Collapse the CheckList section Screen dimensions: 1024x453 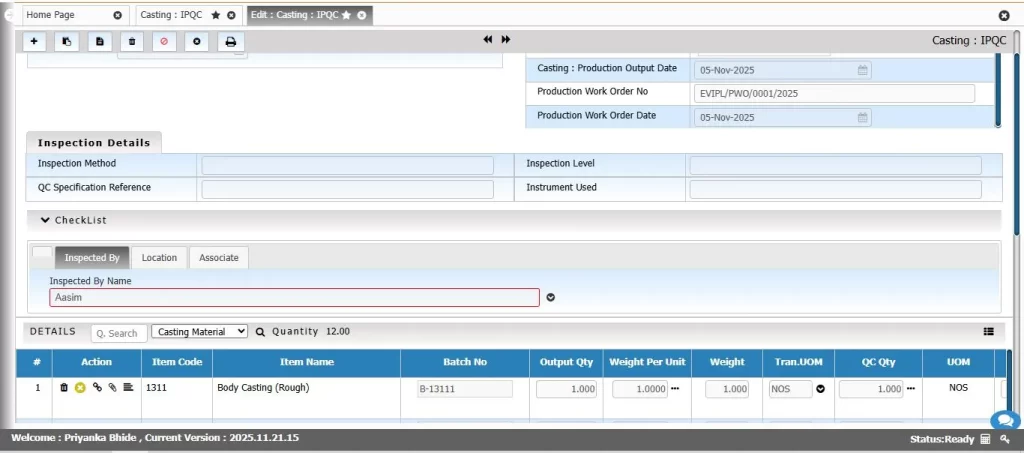point(45,220)
